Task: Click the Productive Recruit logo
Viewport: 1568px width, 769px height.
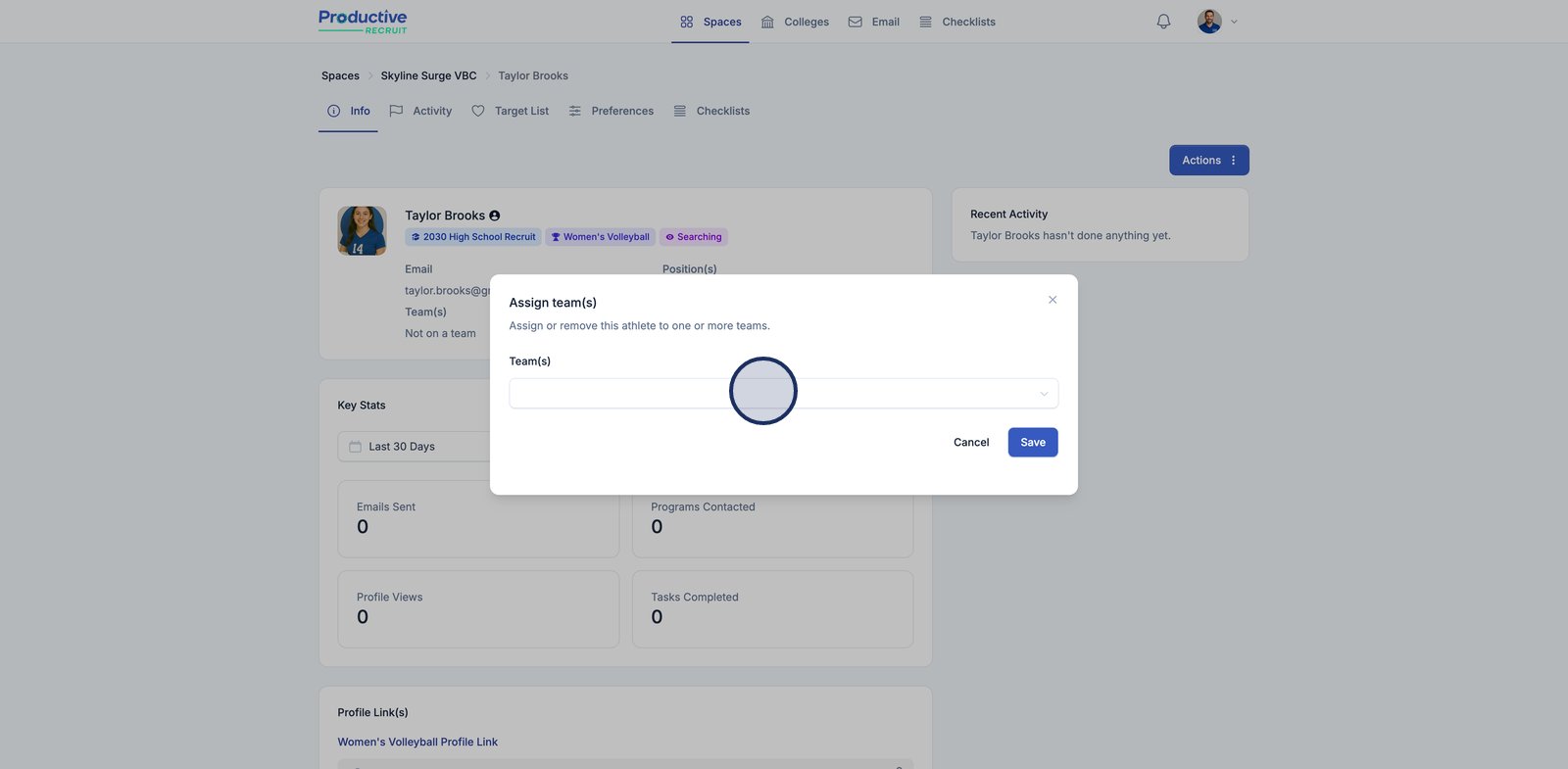Action: coord(363,22)
